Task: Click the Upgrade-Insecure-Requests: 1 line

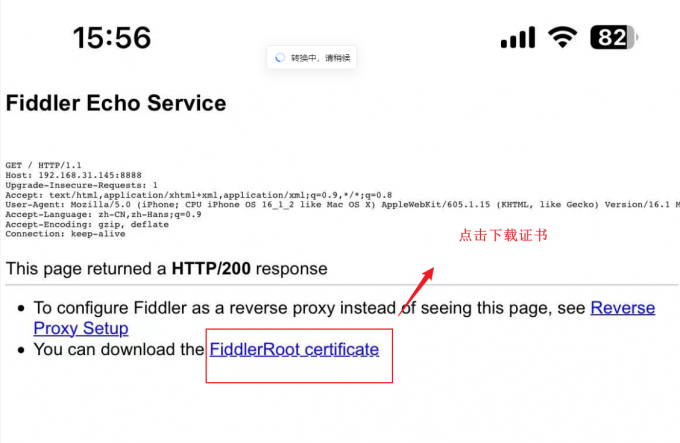Action: coord(82,185)
